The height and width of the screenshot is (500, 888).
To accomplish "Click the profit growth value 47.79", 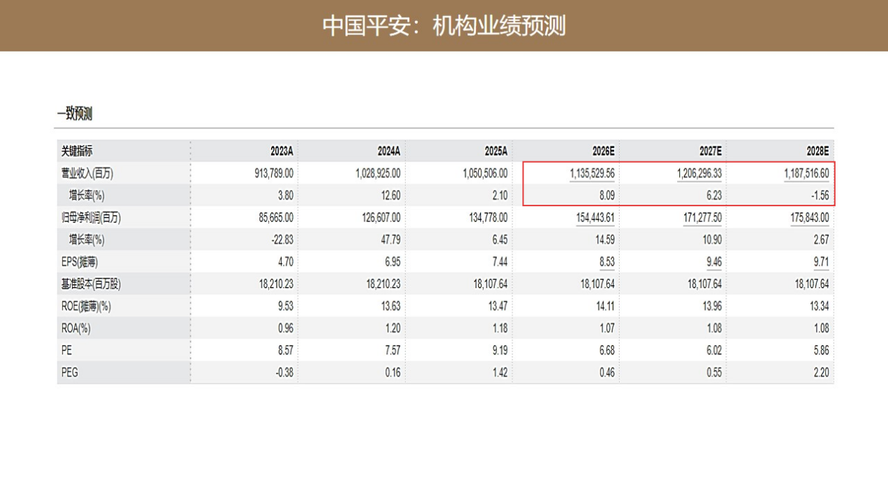I will [x=391, y=240].
